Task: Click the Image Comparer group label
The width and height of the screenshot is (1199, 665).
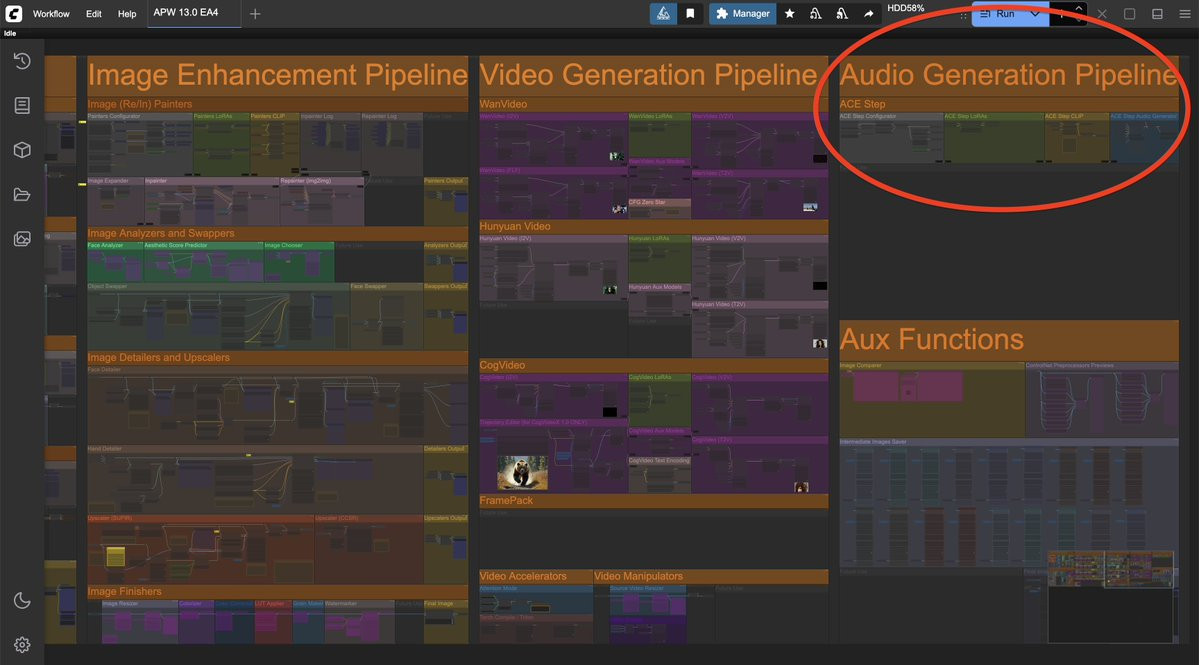Action: pos(861,365)
